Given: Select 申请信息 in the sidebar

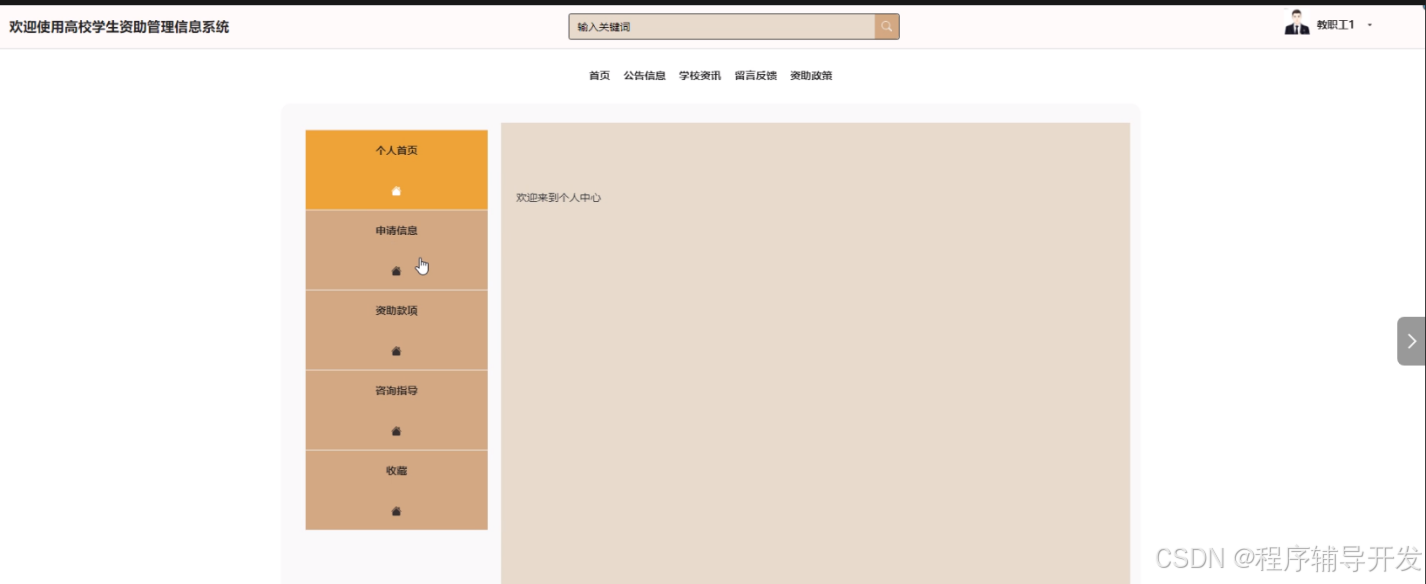Looking at the screenshot, I should click(x=396, y=250).
